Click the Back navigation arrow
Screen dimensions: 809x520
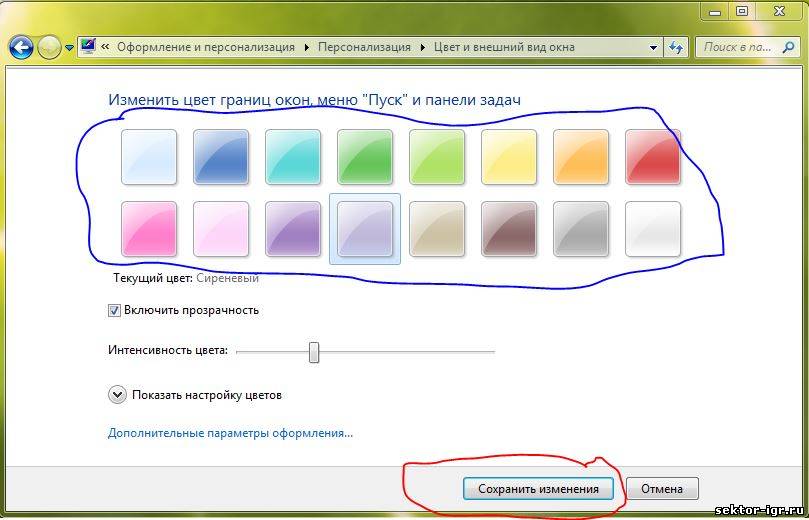pyautogui.click(x=22, y=47)
